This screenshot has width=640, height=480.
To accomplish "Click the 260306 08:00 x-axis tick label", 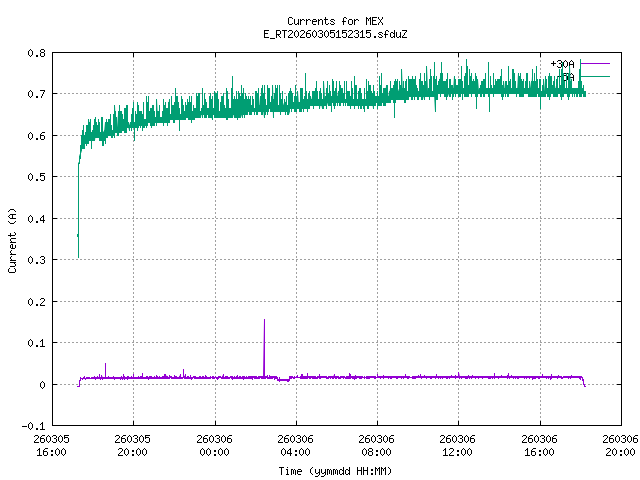I will [376, 445].
